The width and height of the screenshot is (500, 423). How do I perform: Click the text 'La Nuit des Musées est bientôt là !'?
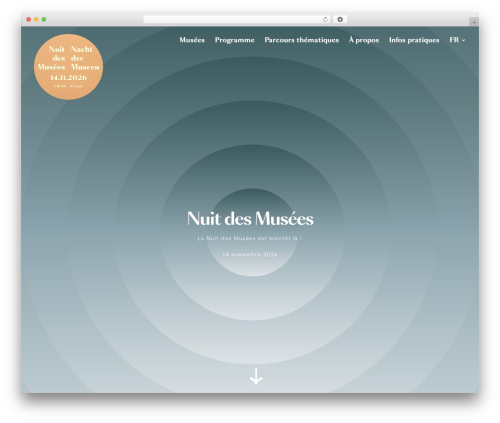point(250,238)
